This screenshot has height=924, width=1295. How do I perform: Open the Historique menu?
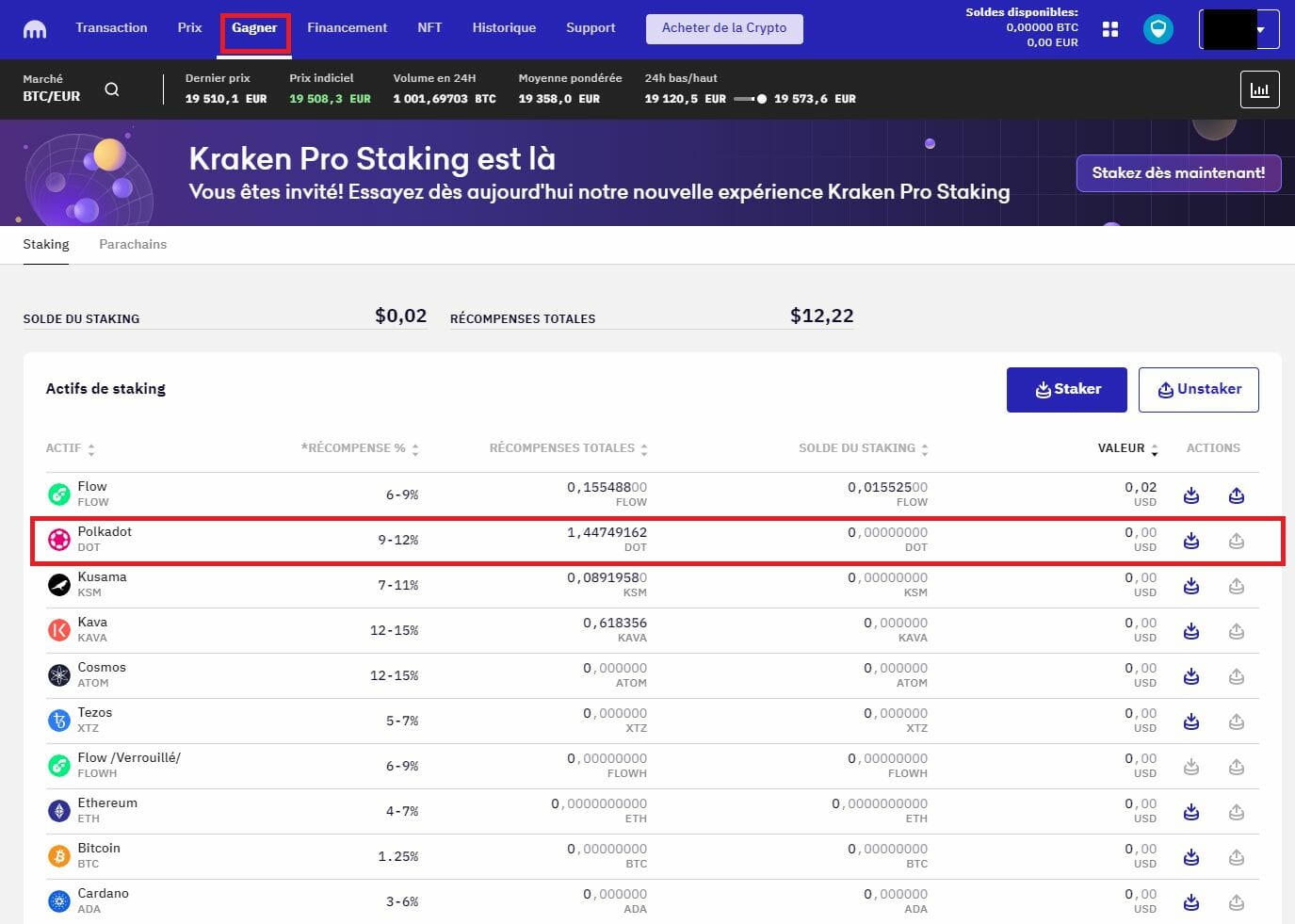tap(504, 28)
